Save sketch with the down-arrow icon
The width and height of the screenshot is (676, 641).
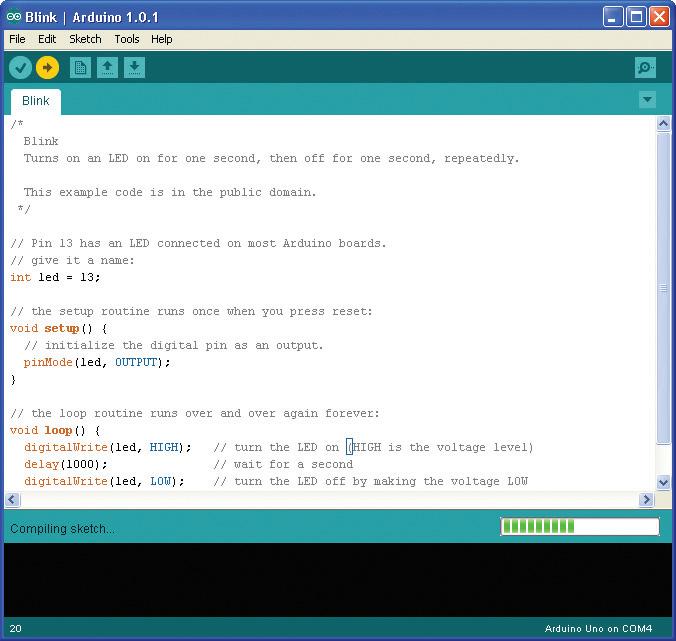(x=135, y=67)
